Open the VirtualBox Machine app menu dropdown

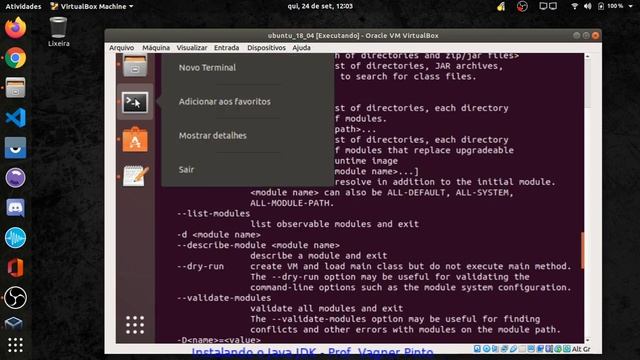(92, 6)
